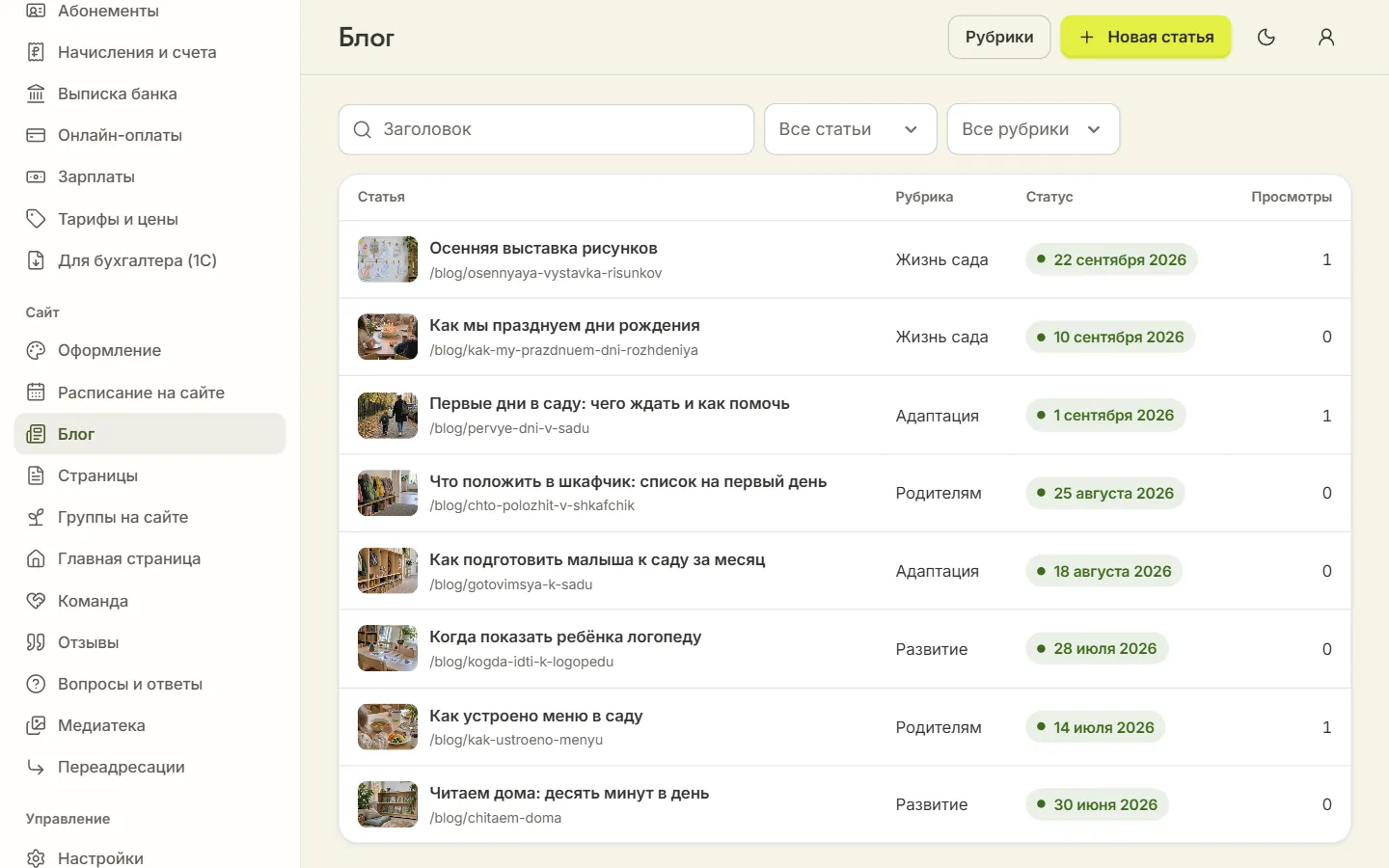Create a new post with Новая статья

1146,37
